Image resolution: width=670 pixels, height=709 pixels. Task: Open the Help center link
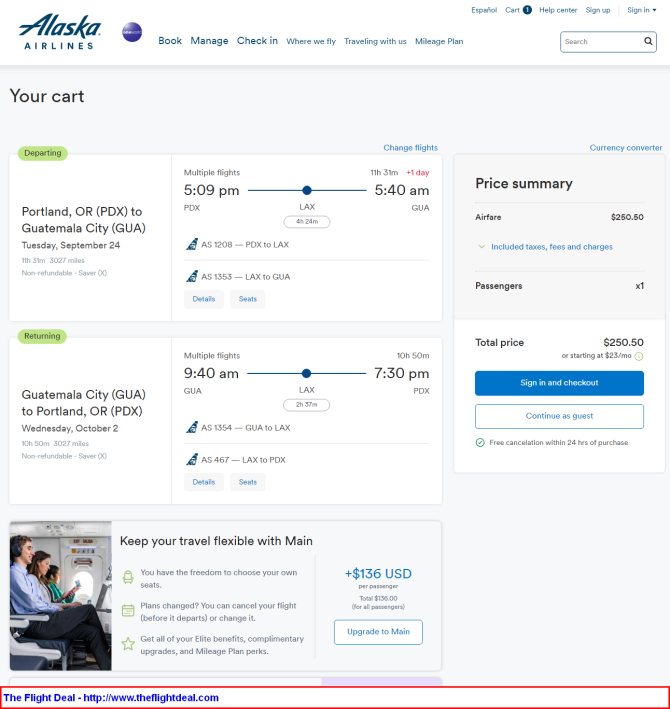(558, 10)
